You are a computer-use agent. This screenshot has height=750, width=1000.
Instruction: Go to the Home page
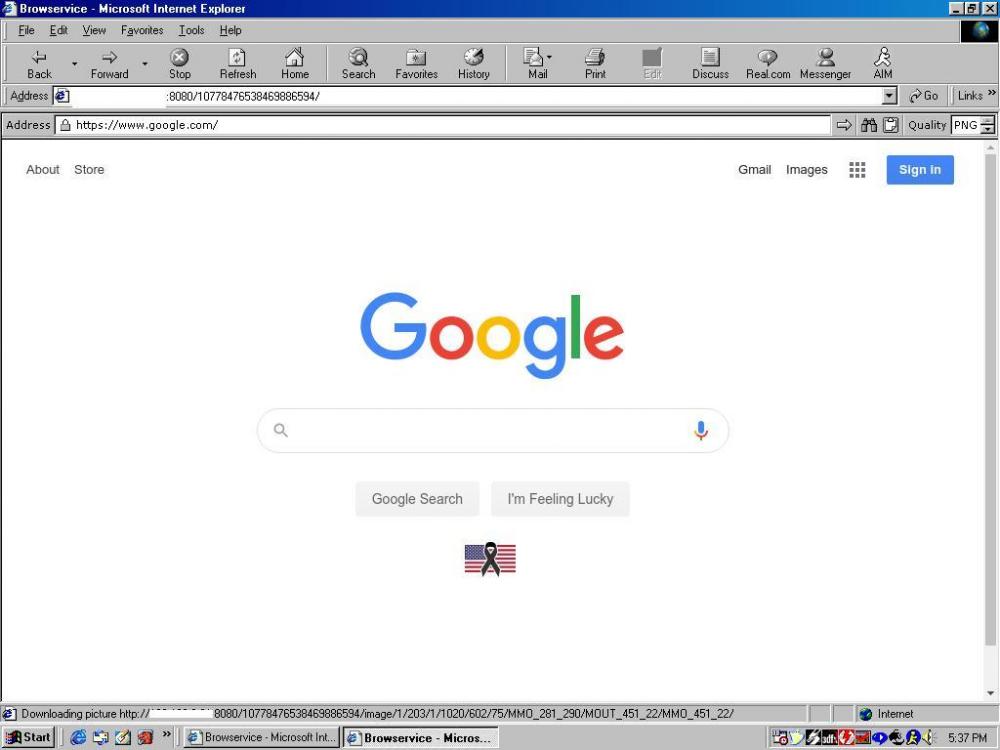[295, 64]
